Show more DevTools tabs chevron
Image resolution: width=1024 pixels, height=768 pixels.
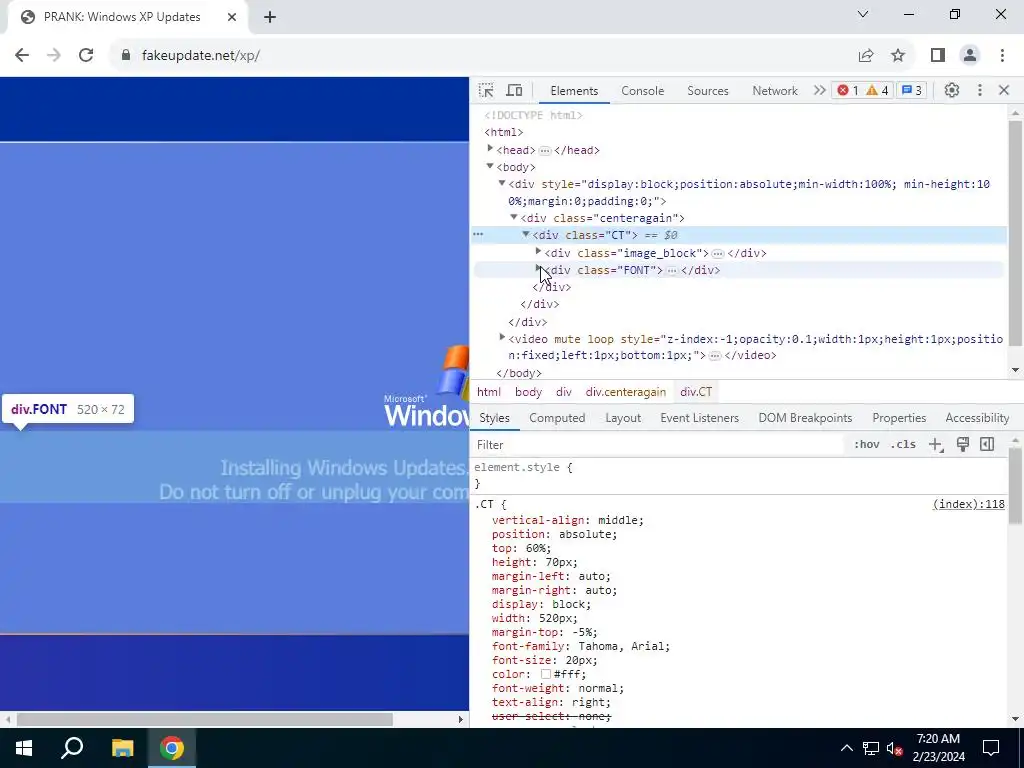(819, 90)
